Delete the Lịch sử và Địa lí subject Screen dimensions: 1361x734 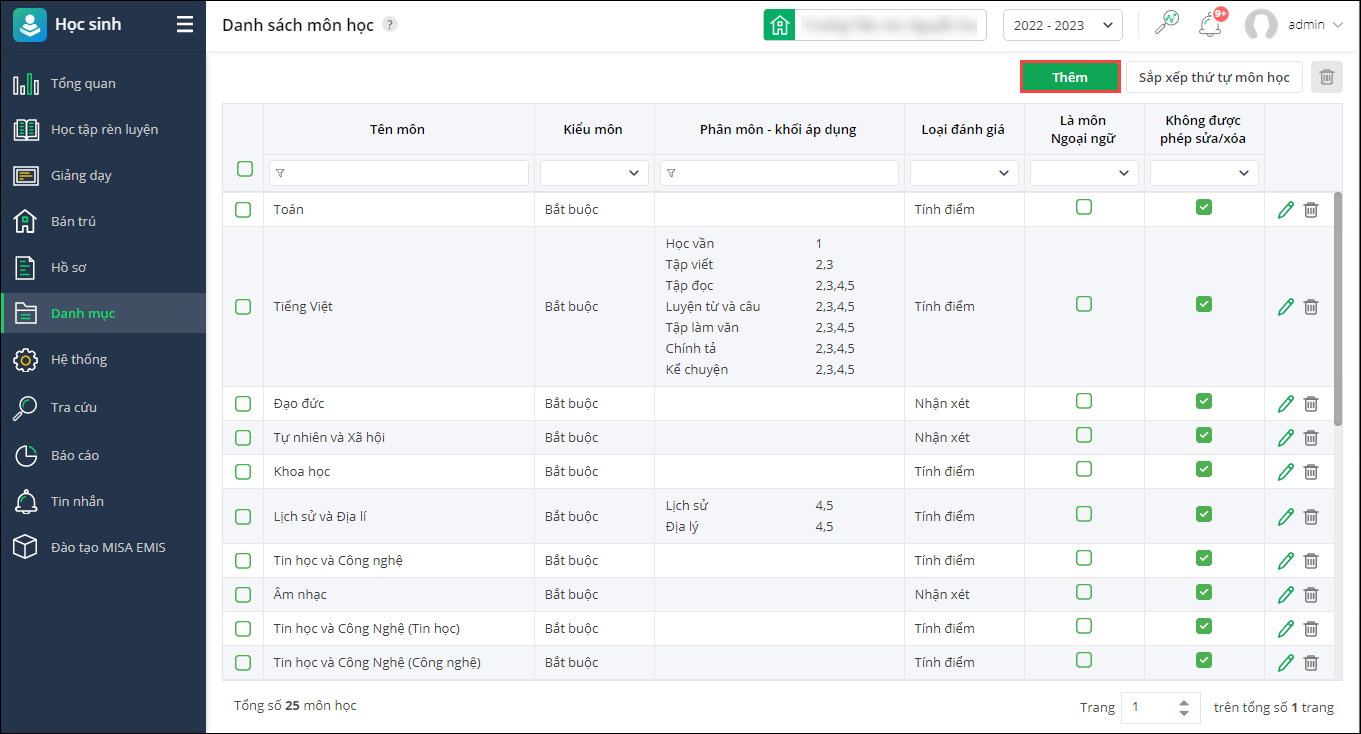(1311, 517)
